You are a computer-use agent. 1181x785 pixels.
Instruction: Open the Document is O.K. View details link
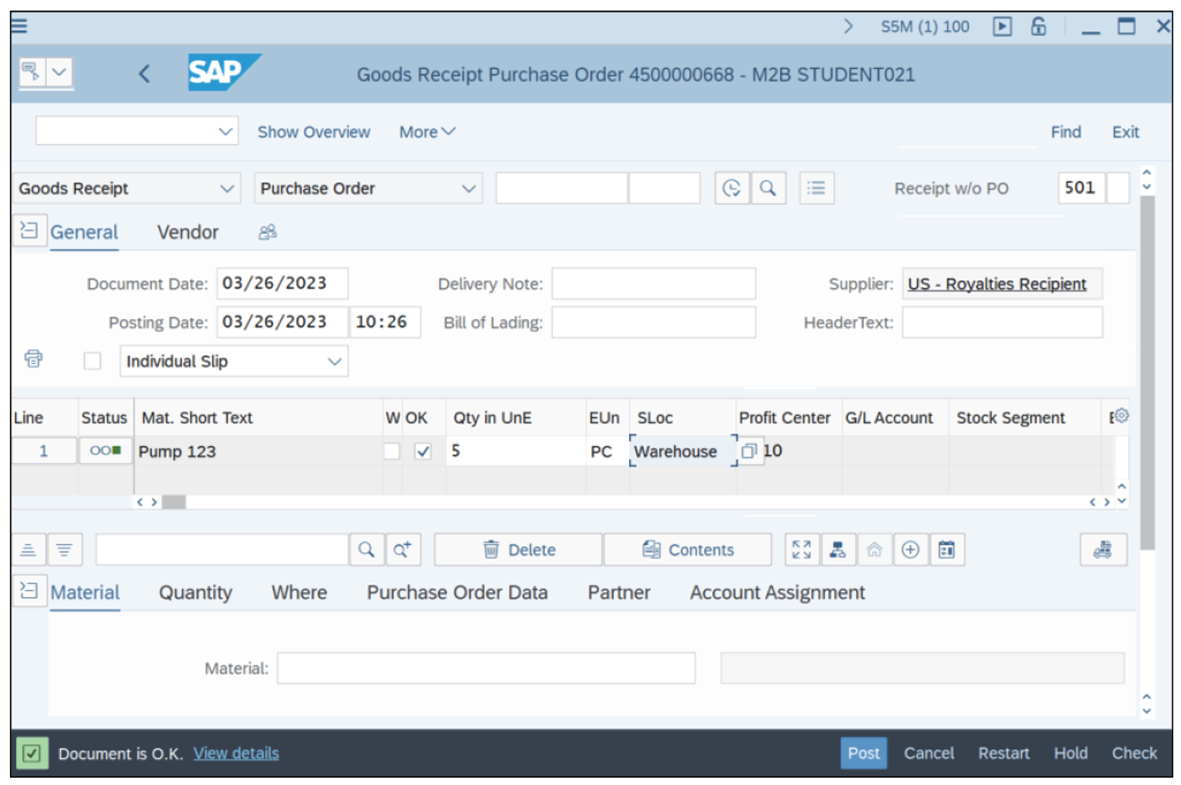coord(236,753)
